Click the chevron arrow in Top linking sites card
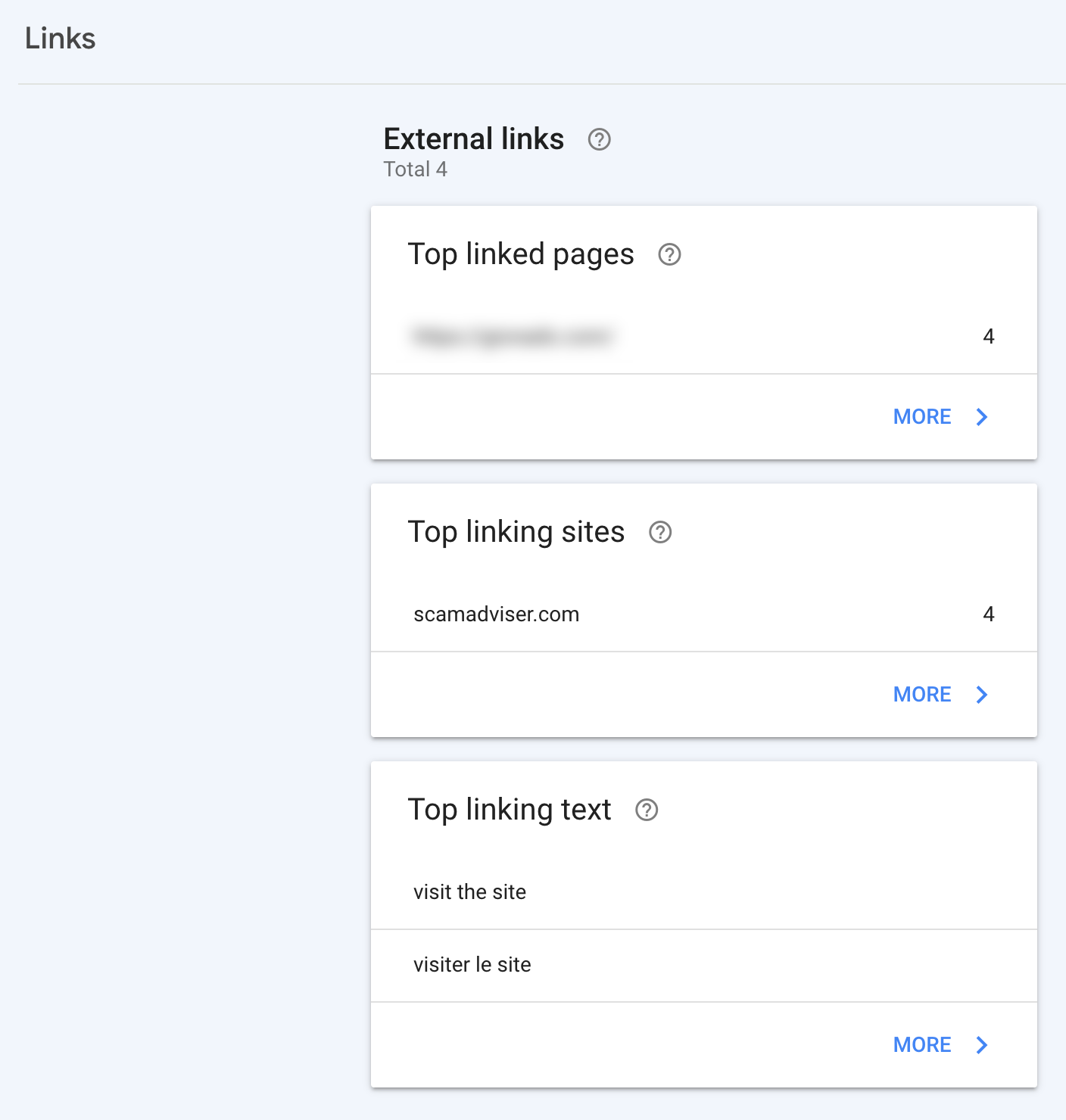 (982, 695)
